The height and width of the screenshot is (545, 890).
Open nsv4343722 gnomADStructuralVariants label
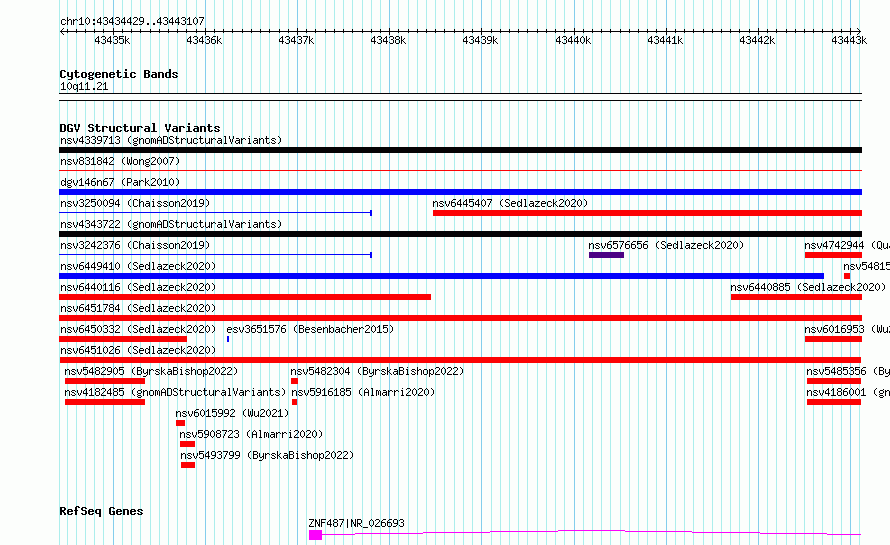(x=171, y=224)
